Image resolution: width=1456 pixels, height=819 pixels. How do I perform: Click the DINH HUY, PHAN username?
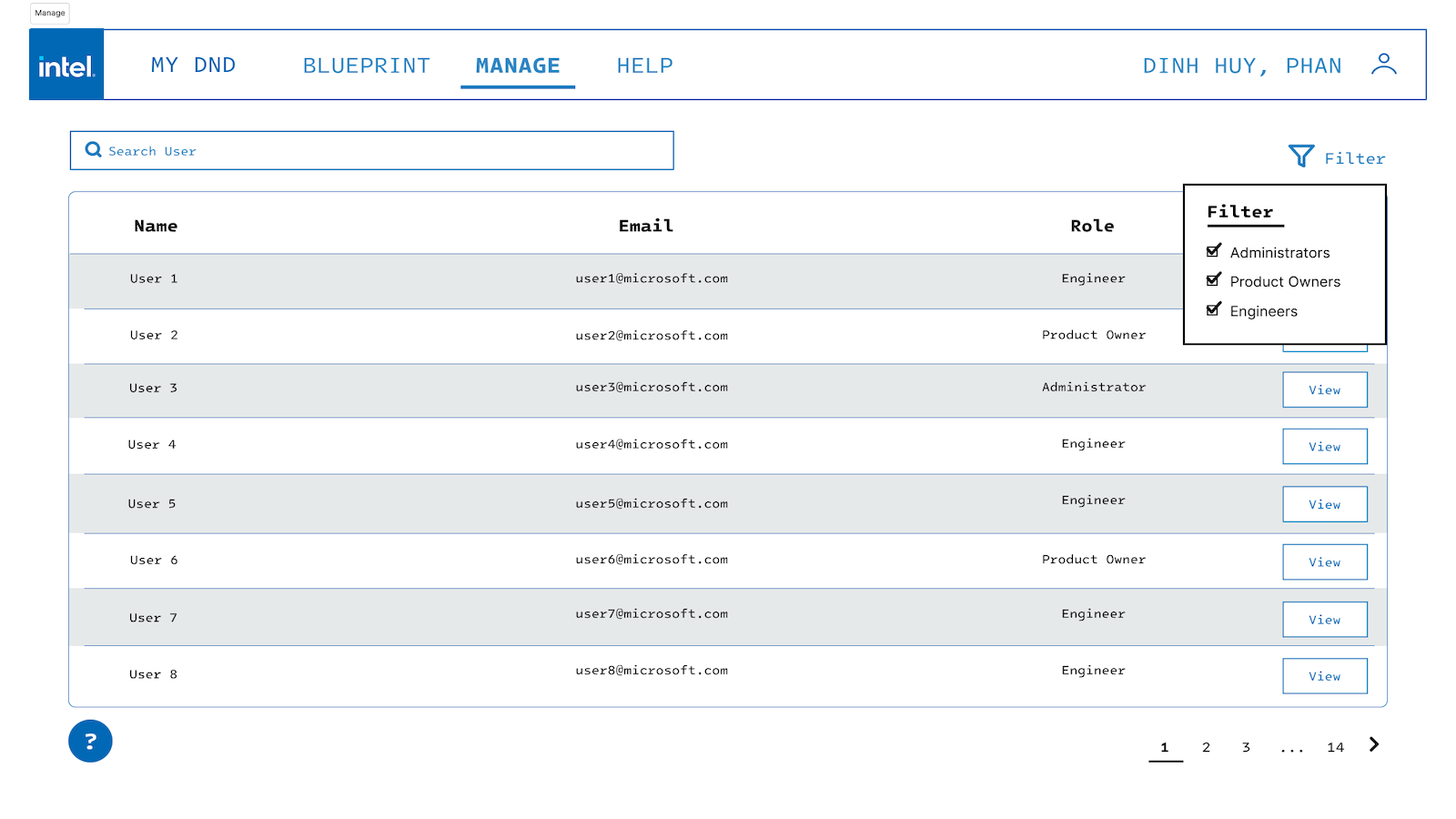click(x=1242, y=66)
